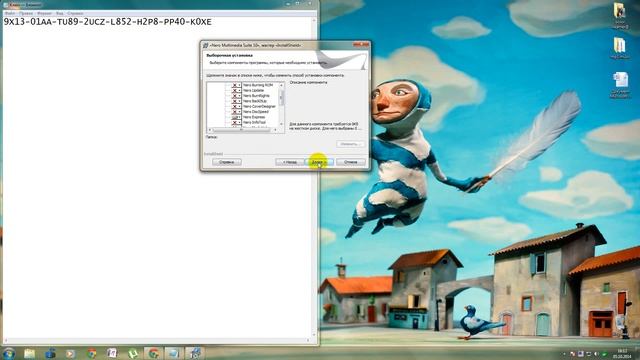Open install-state dropdown for Nero Burning ROM
Screen dimensions: 640x360
tap(236, 85)
